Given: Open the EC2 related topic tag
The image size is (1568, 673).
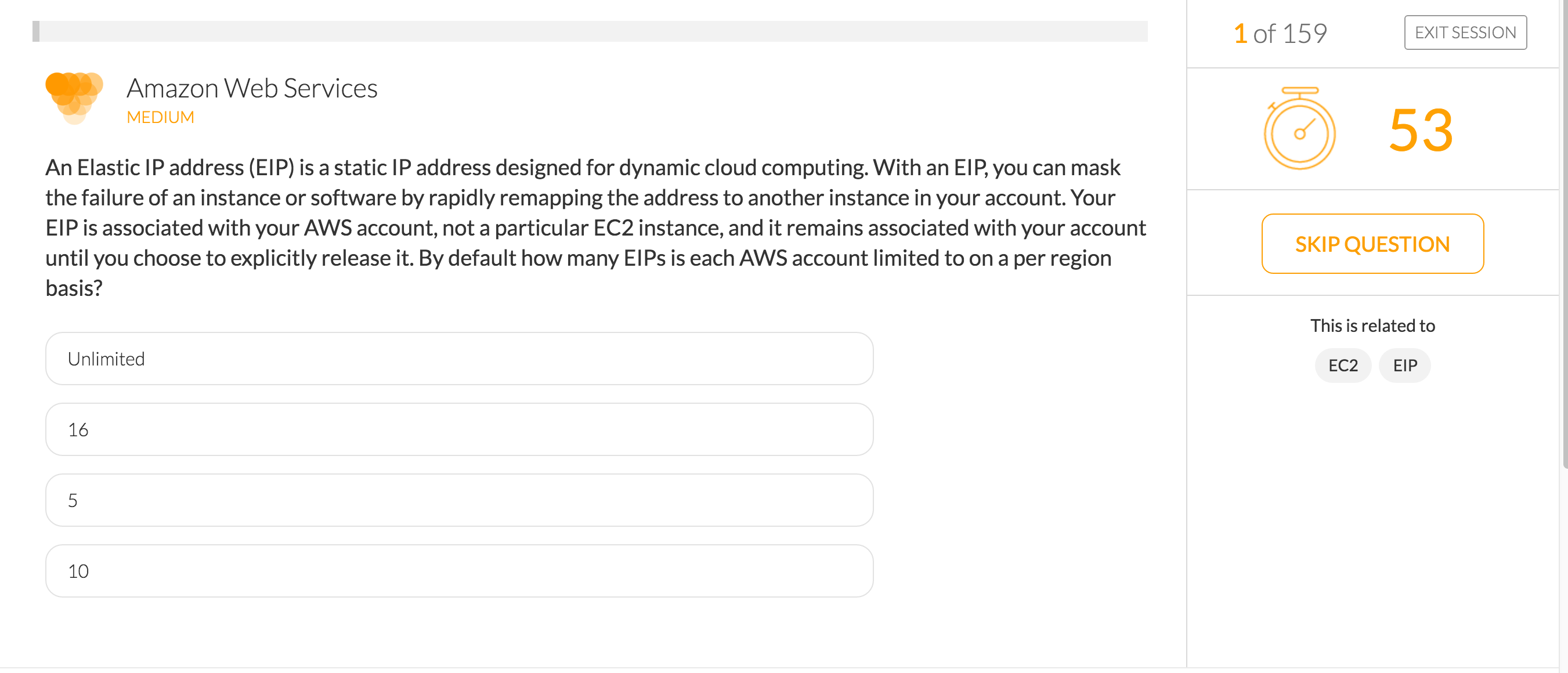Looking at the screenshot, I should click(x=1343, y=365).
